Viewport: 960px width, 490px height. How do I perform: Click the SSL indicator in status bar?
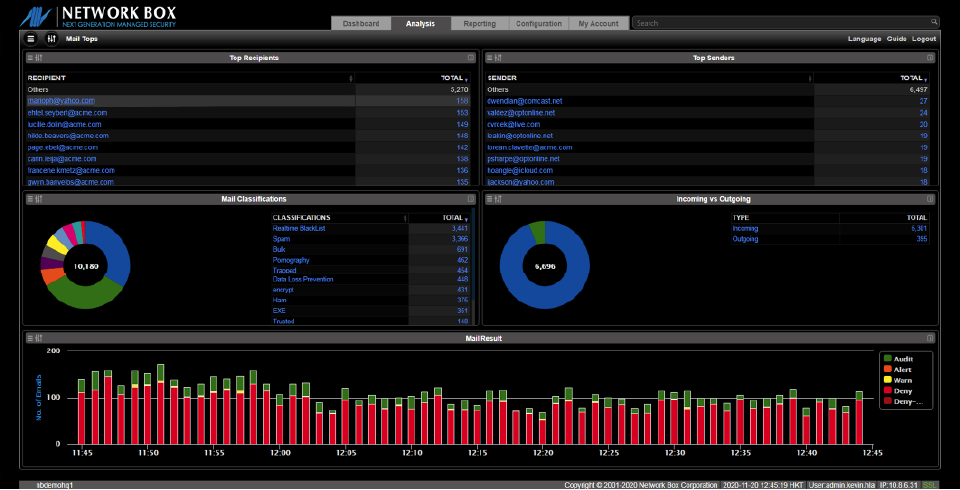point(929,485)
